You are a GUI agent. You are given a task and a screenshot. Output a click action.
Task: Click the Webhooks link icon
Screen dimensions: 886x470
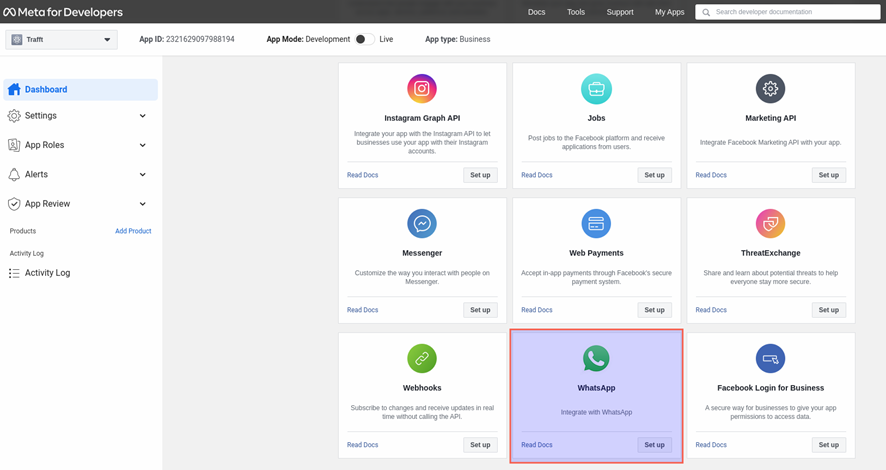point(422,358)
